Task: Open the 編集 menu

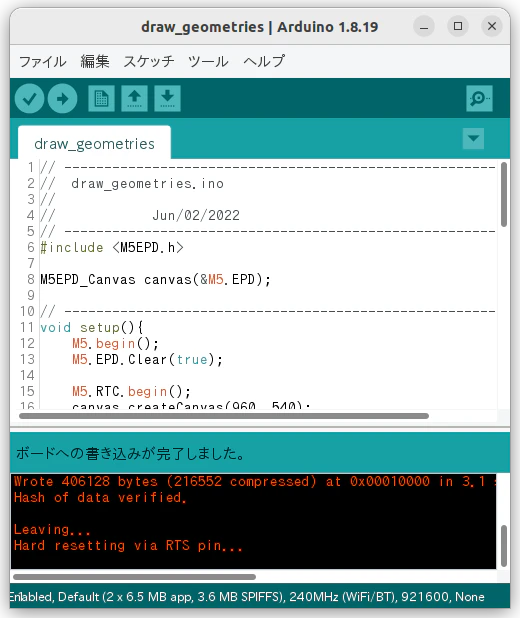Action: (x=95, y=61)
